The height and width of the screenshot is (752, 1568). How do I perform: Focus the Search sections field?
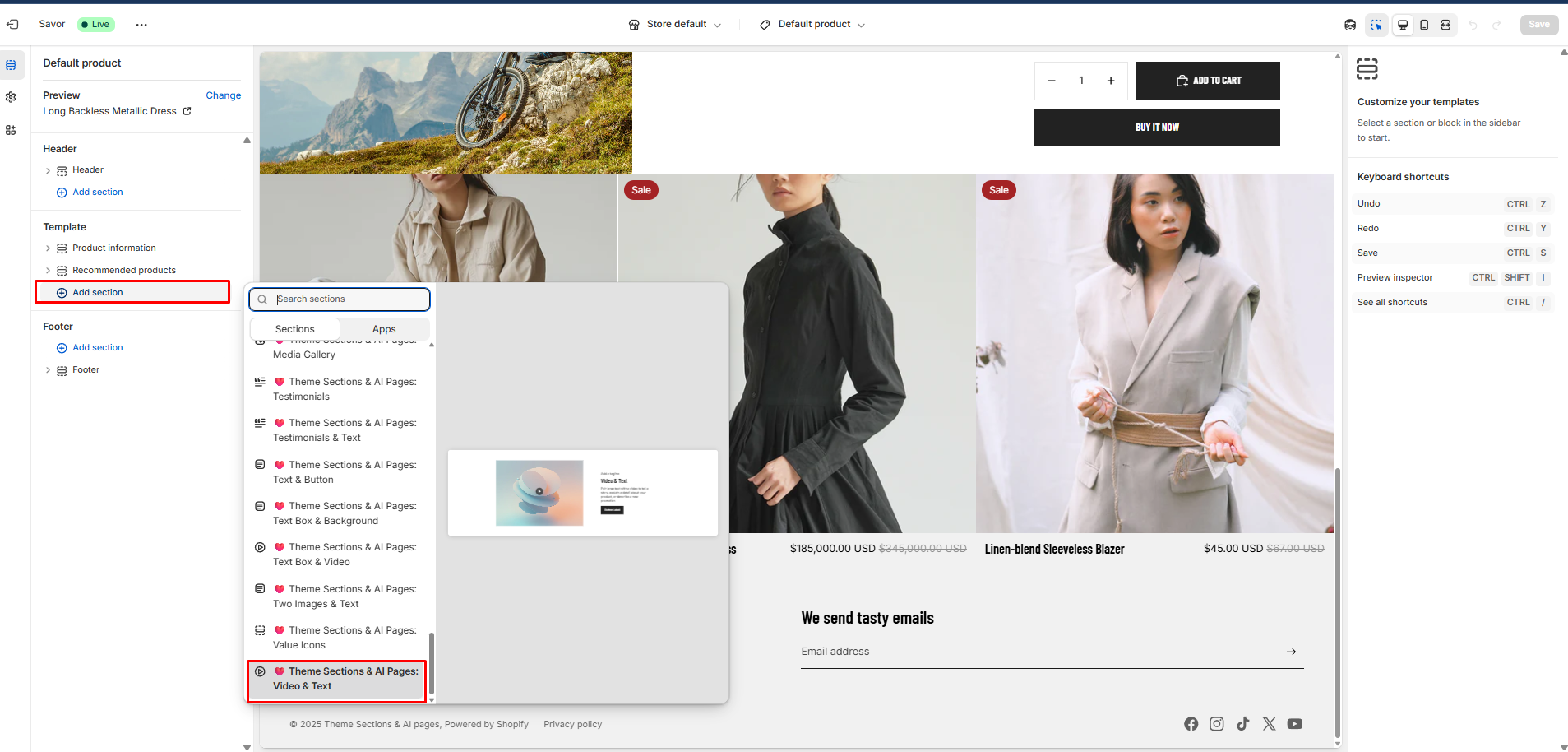(x=340, y=299)
